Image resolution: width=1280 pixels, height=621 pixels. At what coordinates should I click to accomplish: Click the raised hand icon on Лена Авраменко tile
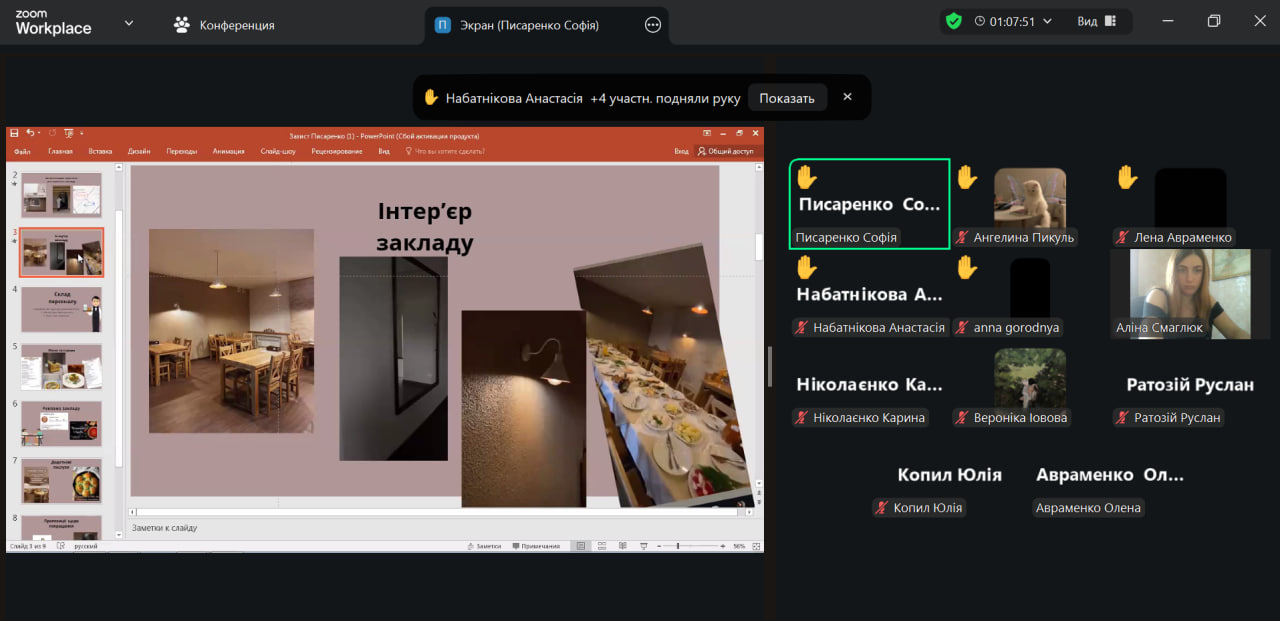1127,178
